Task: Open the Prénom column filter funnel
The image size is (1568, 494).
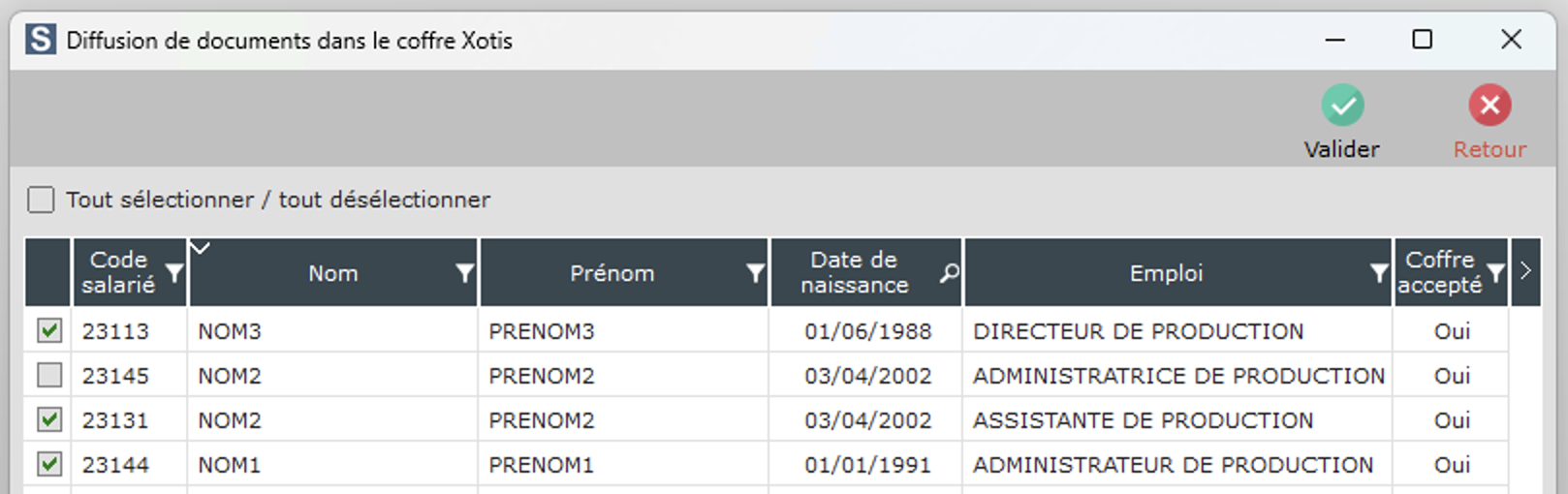Action: [756, 273]
